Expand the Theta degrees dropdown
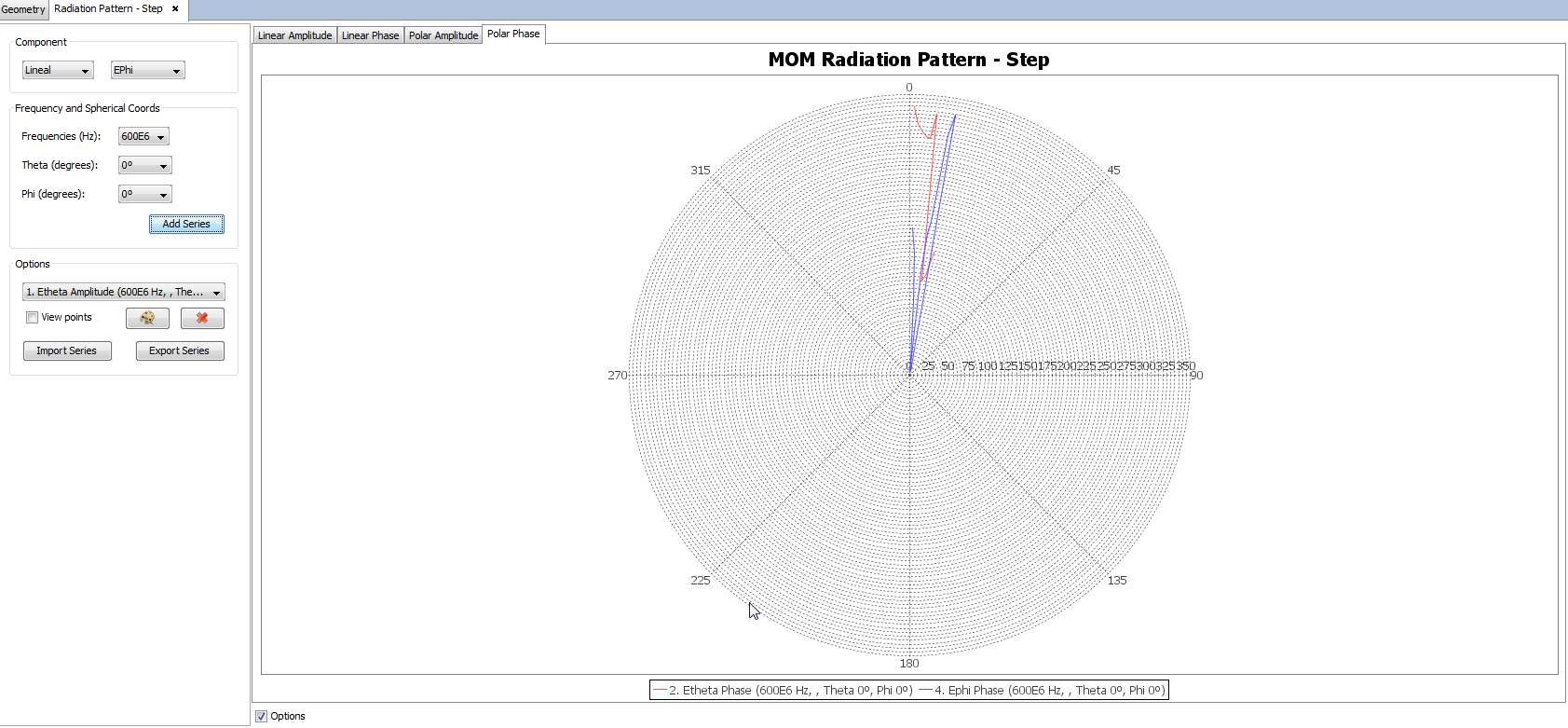 (145, 165)
